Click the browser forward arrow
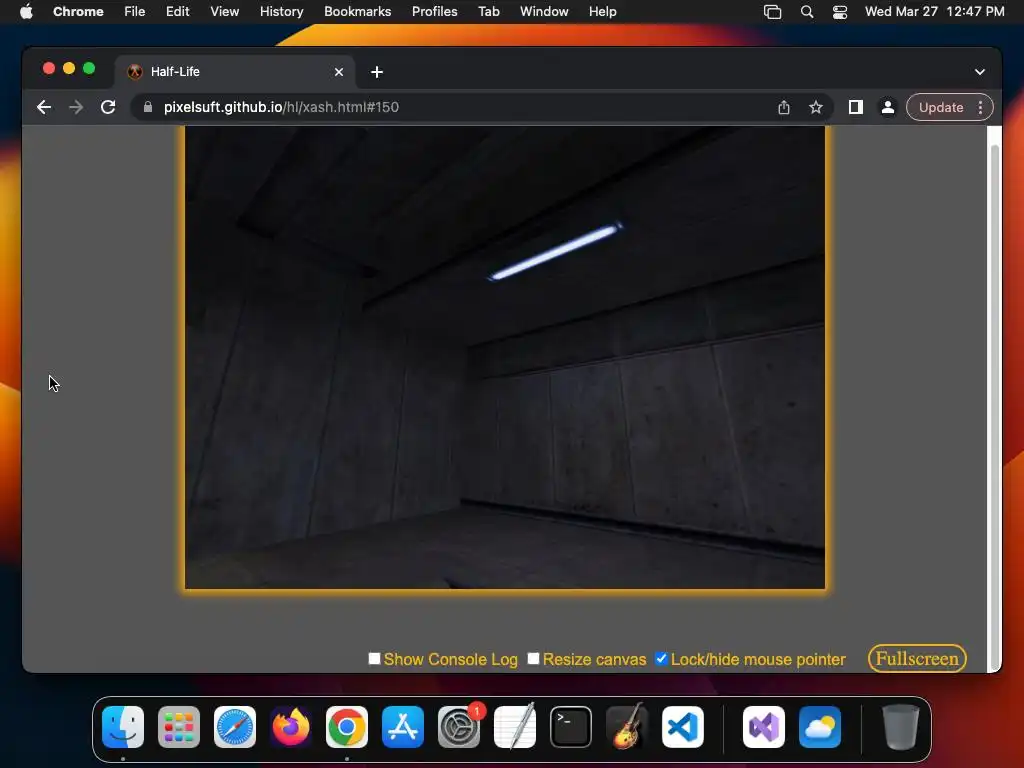1024x768 pixels. click(x=76, y=107)
